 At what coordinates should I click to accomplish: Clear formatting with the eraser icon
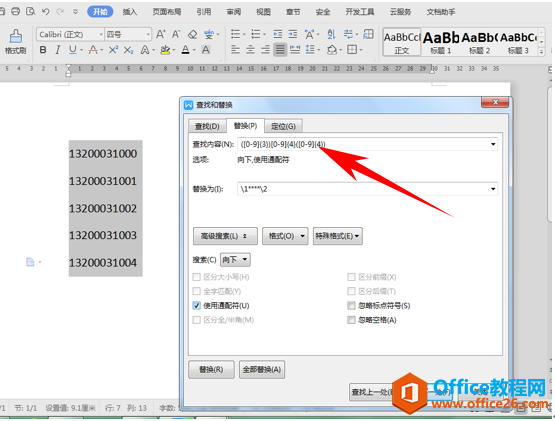point(193,34)
